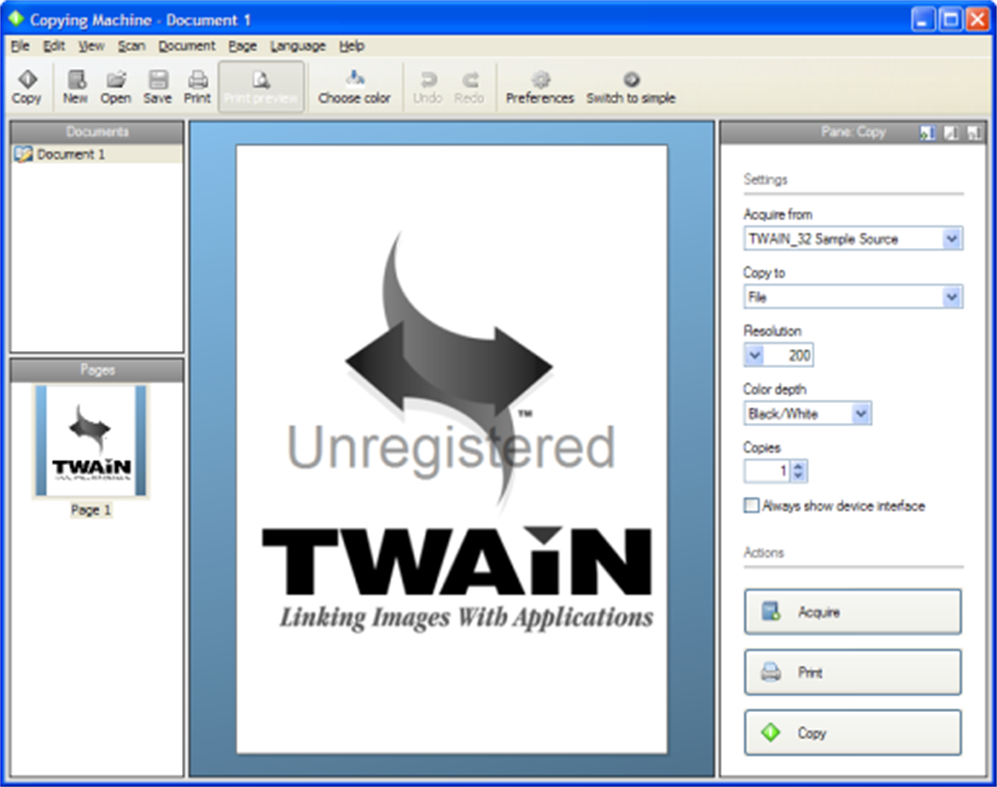Viewport: 997px width, 787px height.
Task: Click the Copy toolbar icon
Action: 27,87
